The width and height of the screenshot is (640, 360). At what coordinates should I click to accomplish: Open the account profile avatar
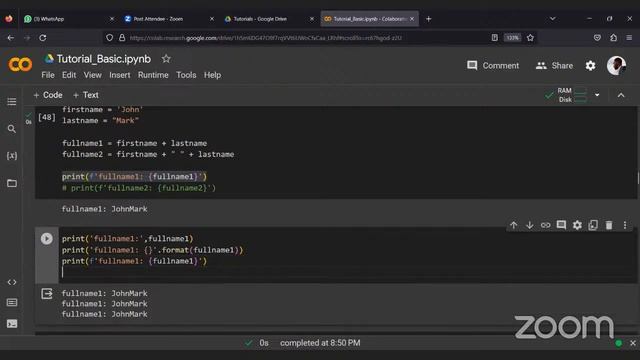pos(616,66)
